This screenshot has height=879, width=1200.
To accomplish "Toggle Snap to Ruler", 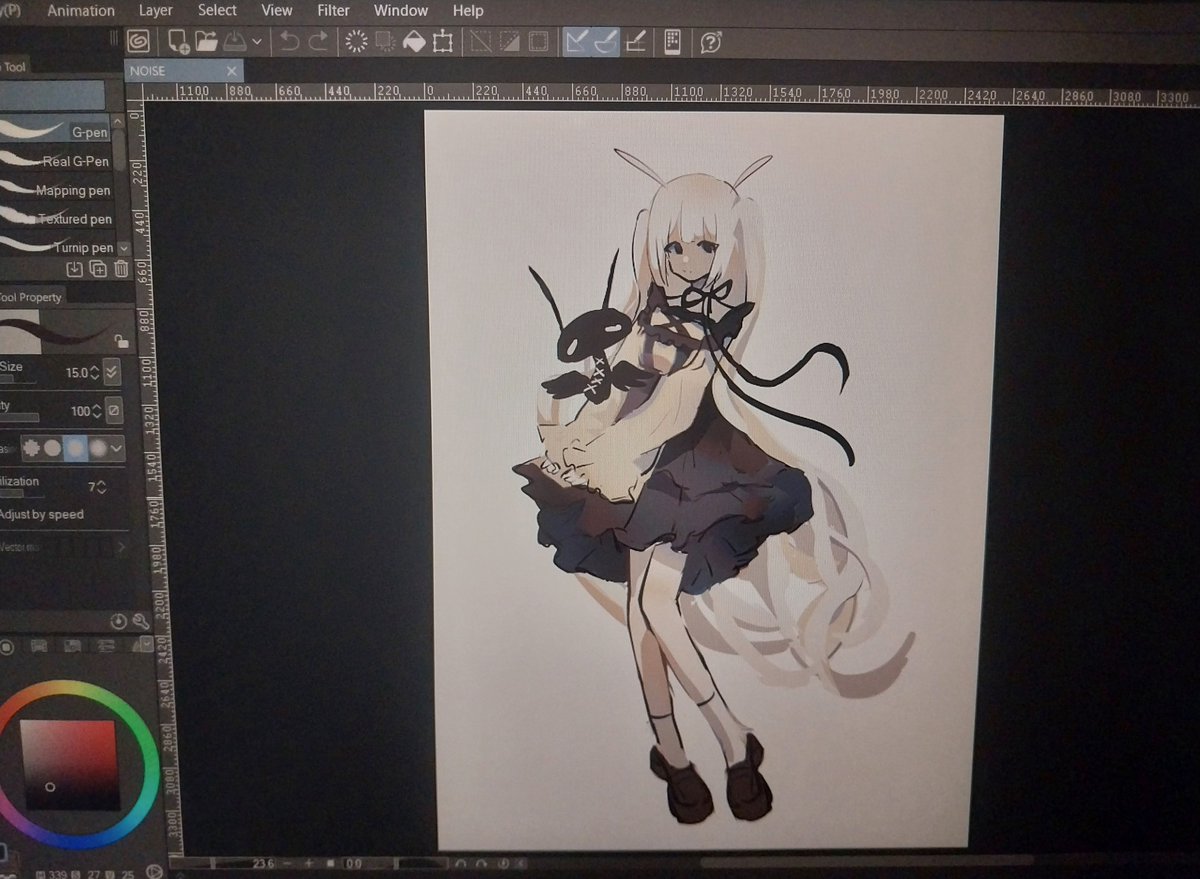I will pos(577,41).
